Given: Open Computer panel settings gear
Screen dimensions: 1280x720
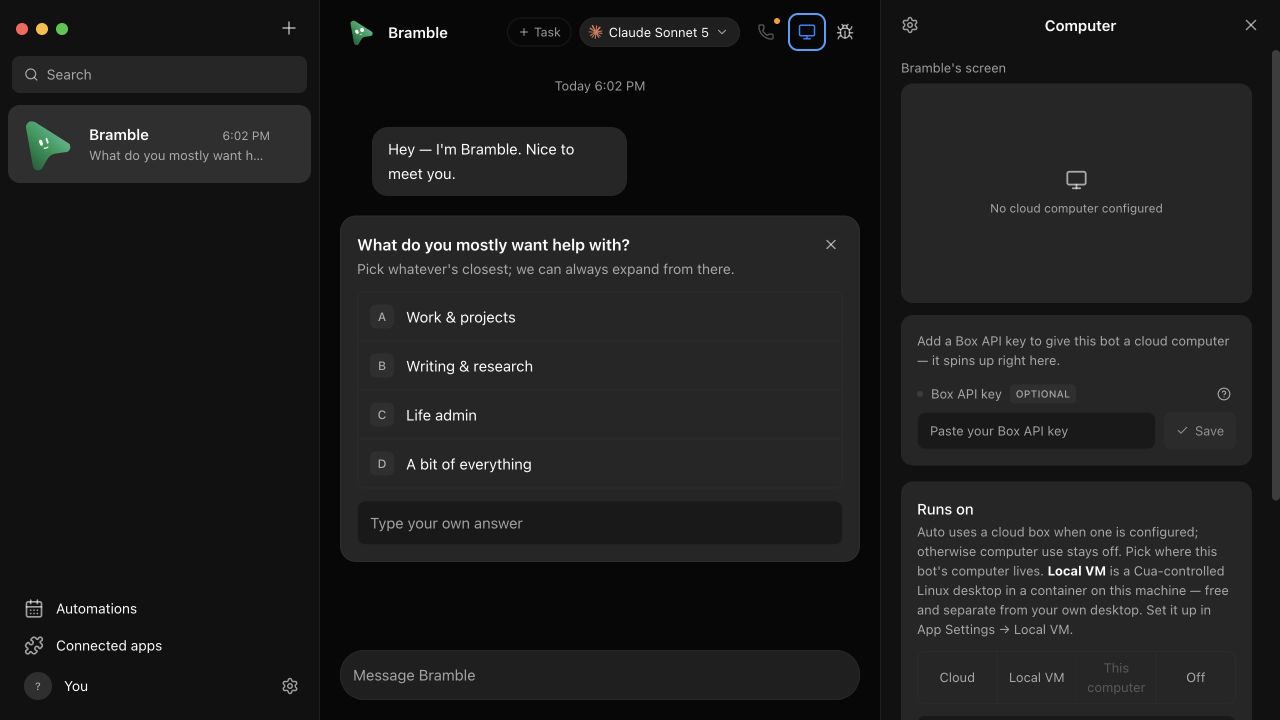Looking at the screenshot, I should pos(910,25).
